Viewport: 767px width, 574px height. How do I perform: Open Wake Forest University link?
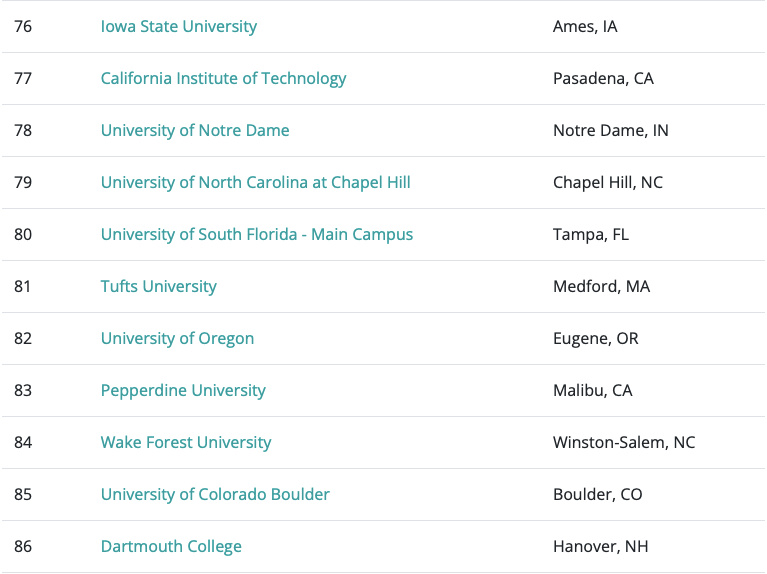point(186,443)
